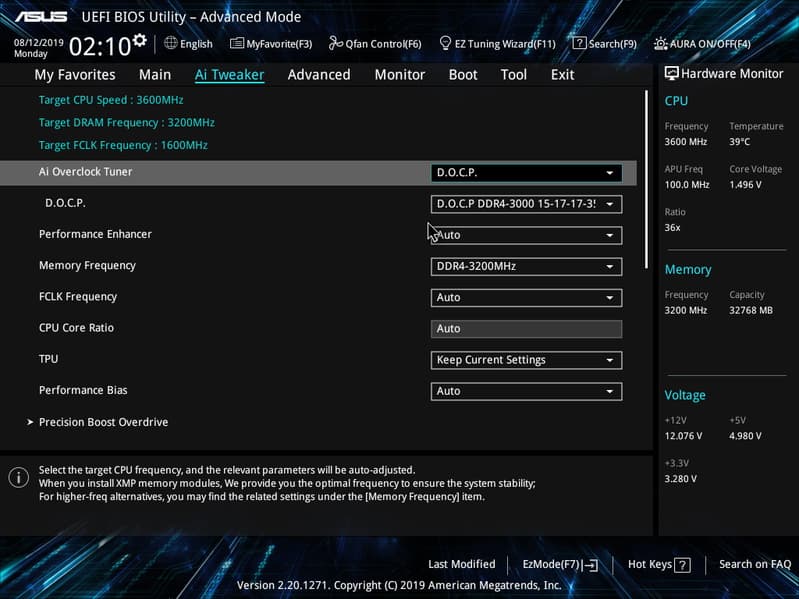Open Qfan Control(F6) label
Image resolution: width=799 pixels, height=599 pixels.
click(383, 44)
